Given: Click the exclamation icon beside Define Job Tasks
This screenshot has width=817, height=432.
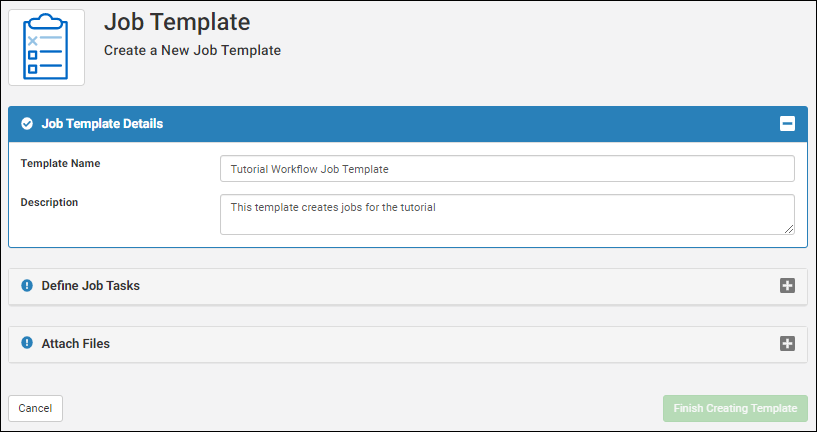Looking at the screenshot, I should (27, 285).
